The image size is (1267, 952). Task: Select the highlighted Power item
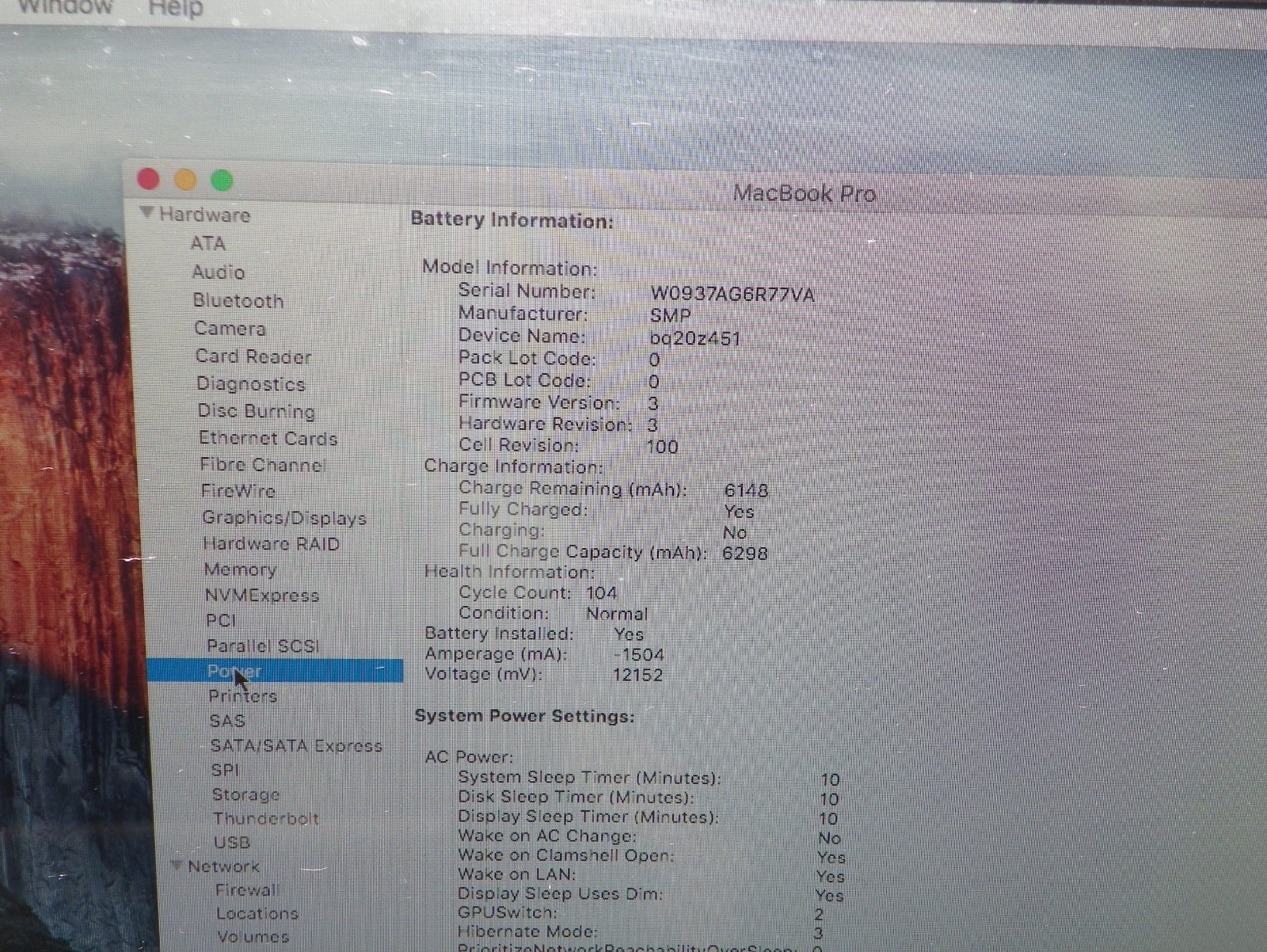275,671
